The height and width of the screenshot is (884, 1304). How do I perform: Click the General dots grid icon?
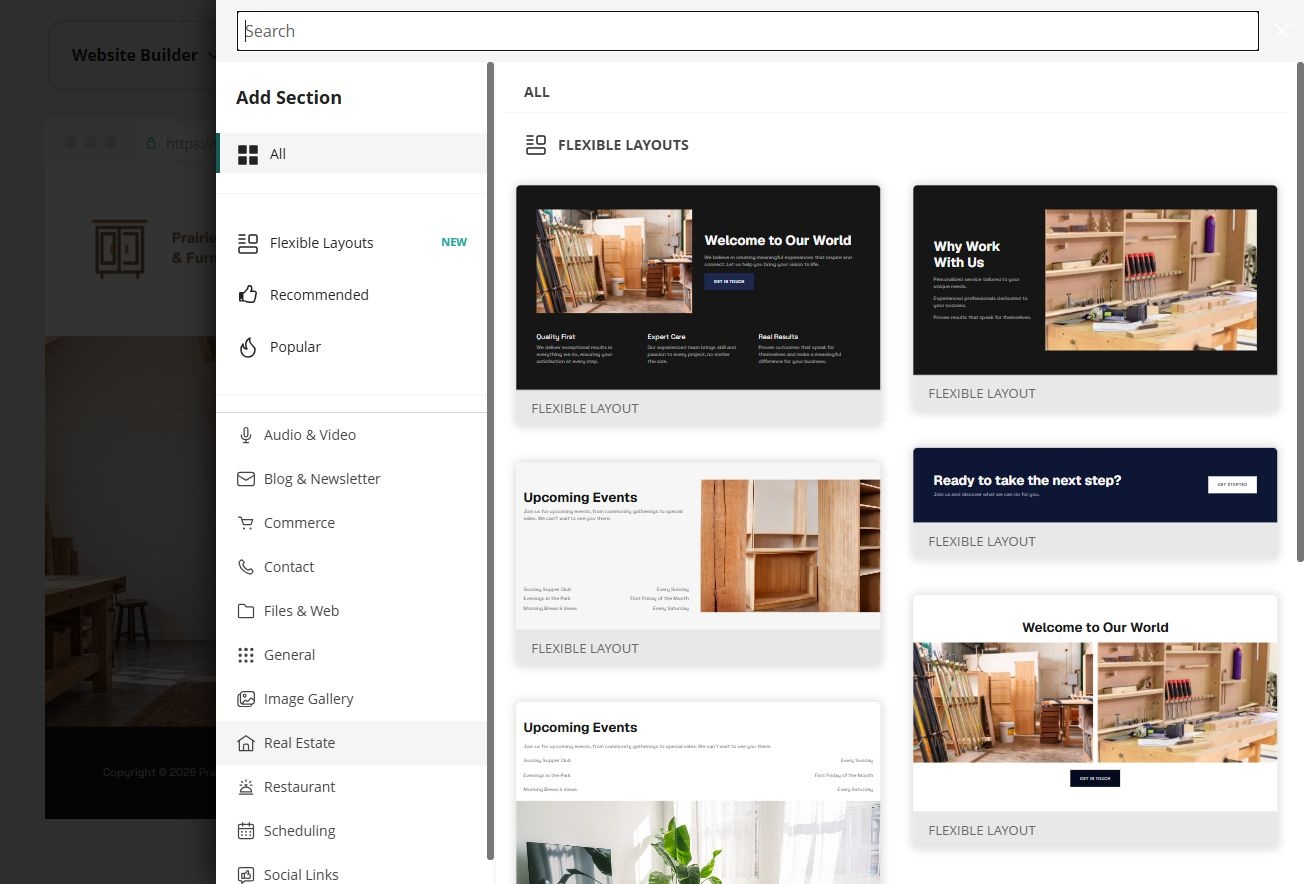coord(246,655)
